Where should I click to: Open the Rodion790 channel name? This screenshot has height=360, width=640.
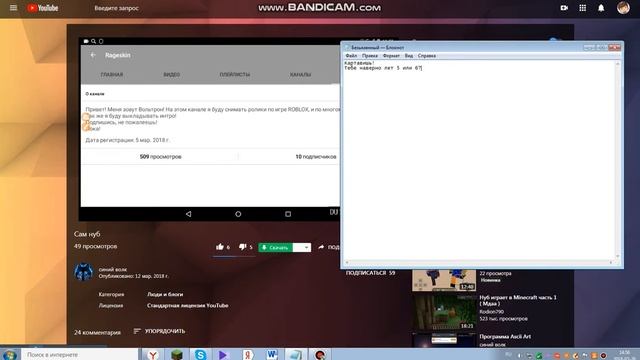pos(491,312)
